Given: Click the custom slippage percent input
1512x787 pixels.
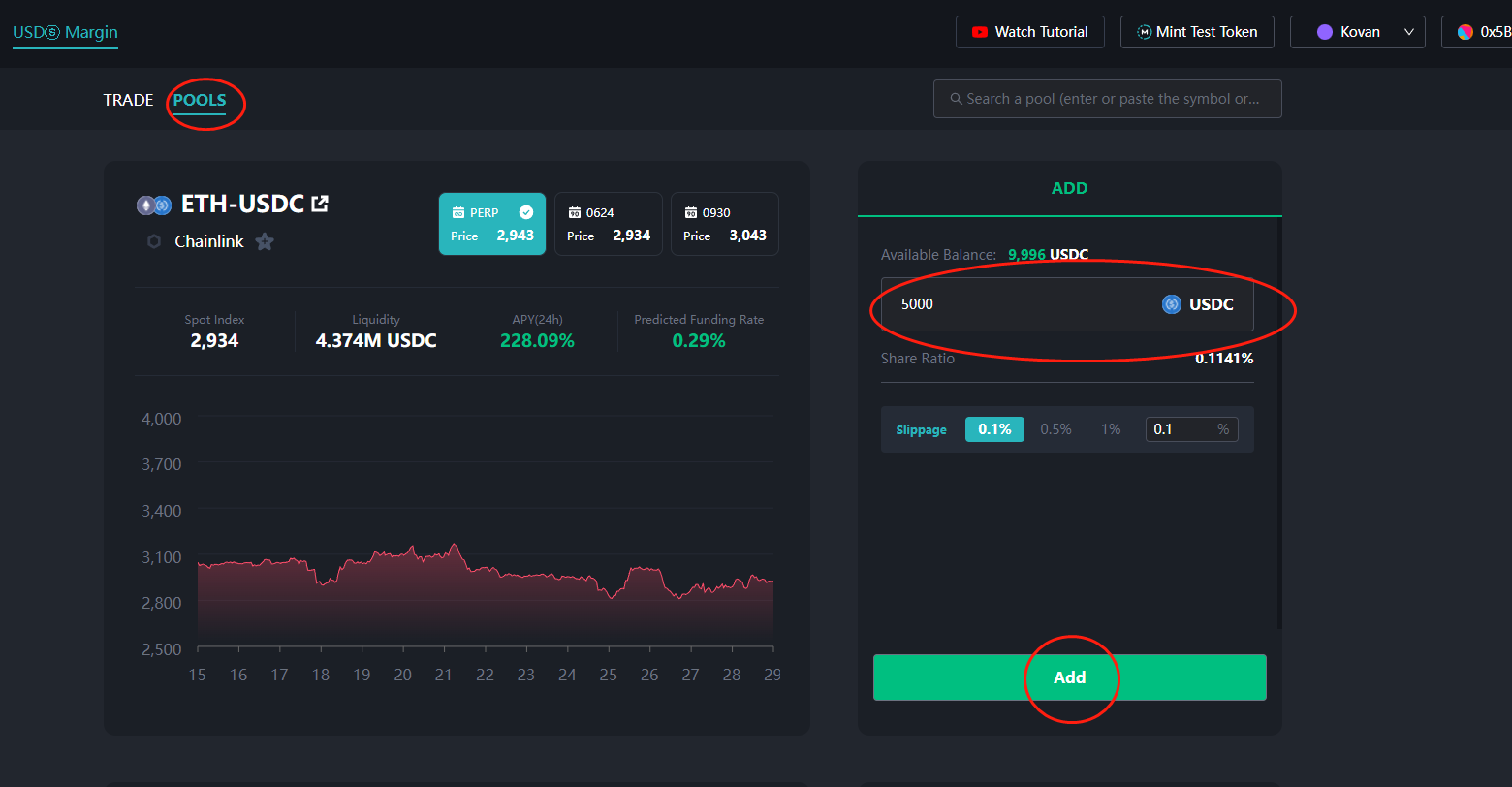Looking at the screenshot, I should [1181, 429].
